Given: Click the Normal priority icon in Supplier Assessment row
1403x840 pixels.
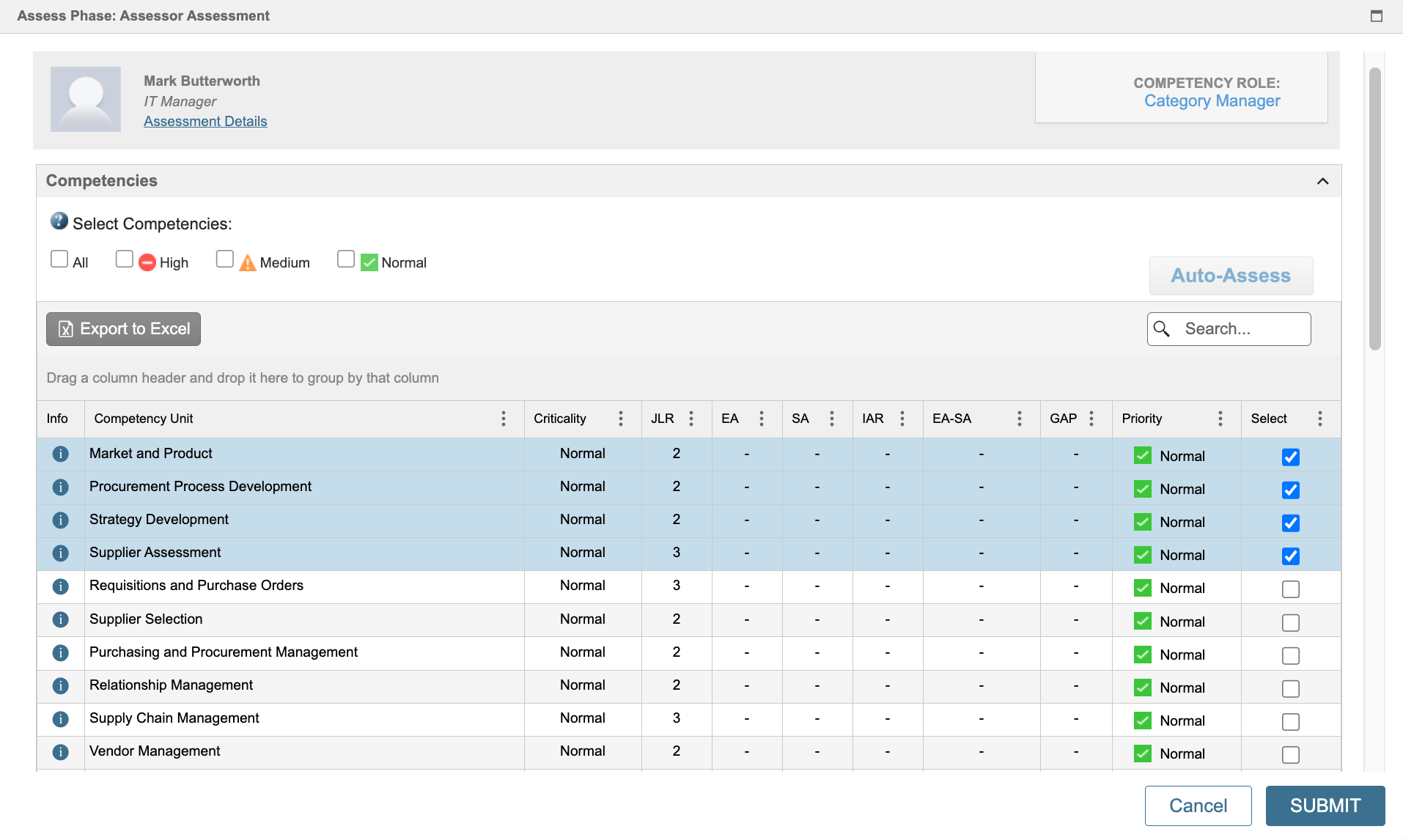Looking at the screenshot, I should pos(1143,555).
